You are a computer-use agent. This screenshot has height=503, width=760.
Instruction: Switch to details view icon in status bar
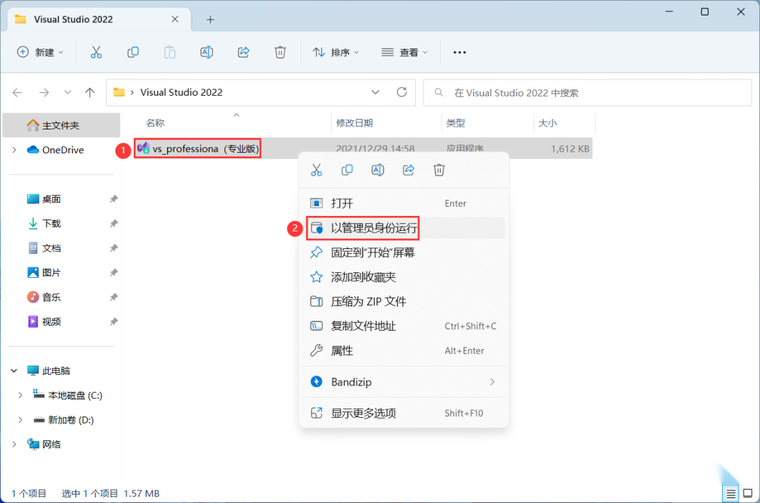point(730,494)
